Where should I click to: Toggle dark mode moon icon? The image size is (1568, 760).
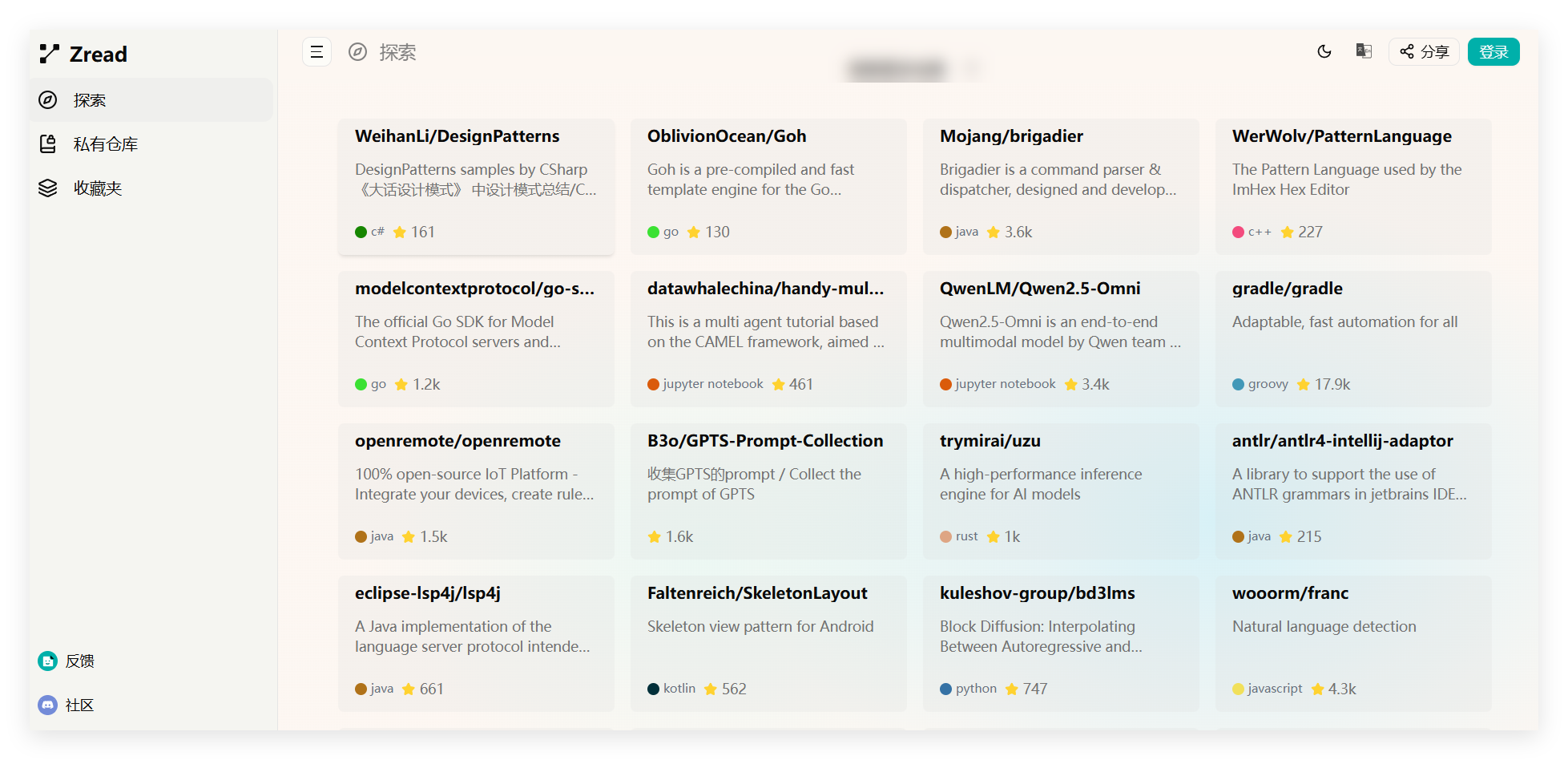coord(1324,51)
